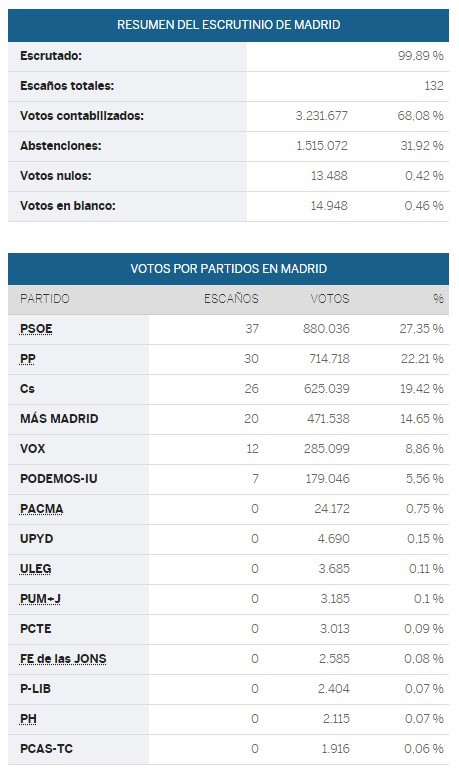Click the VOTOS column header
This screenshot has width=459, height=775.
(330, 299)
